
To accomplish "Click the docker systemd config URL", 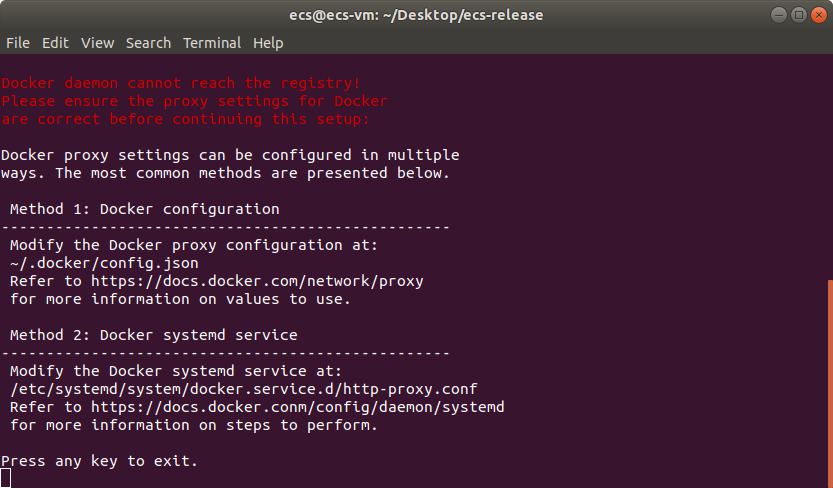I will (298, 407).
